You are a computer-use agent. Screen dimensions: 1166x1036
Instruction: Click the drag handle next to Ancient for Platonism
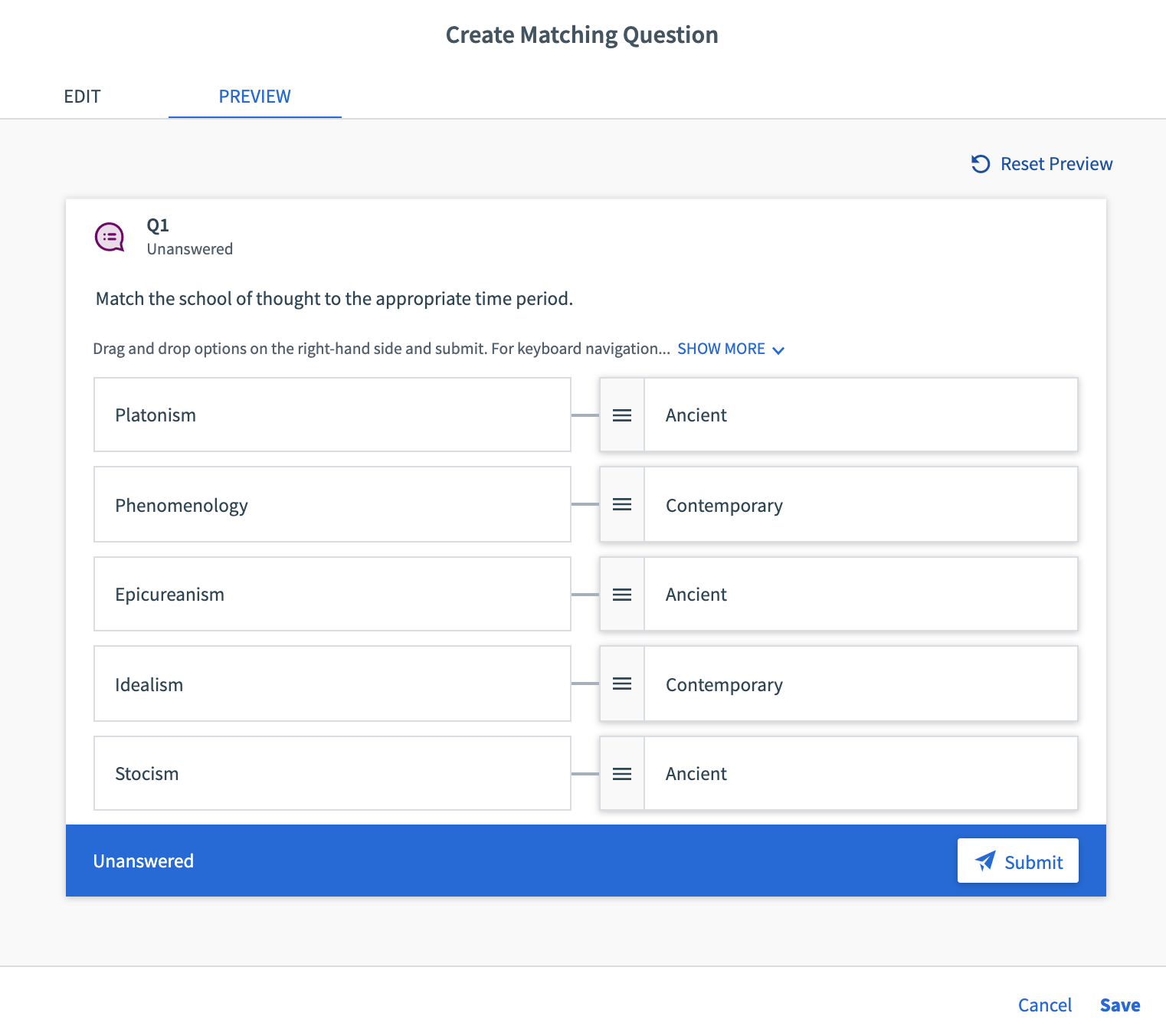[622, 415]
